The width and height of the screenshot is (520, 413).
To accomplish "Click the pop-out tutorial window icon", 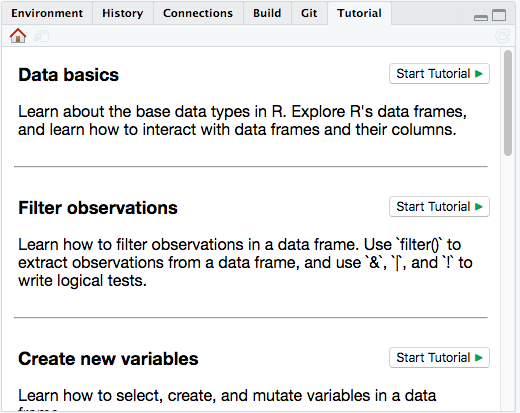I will 42,36.
